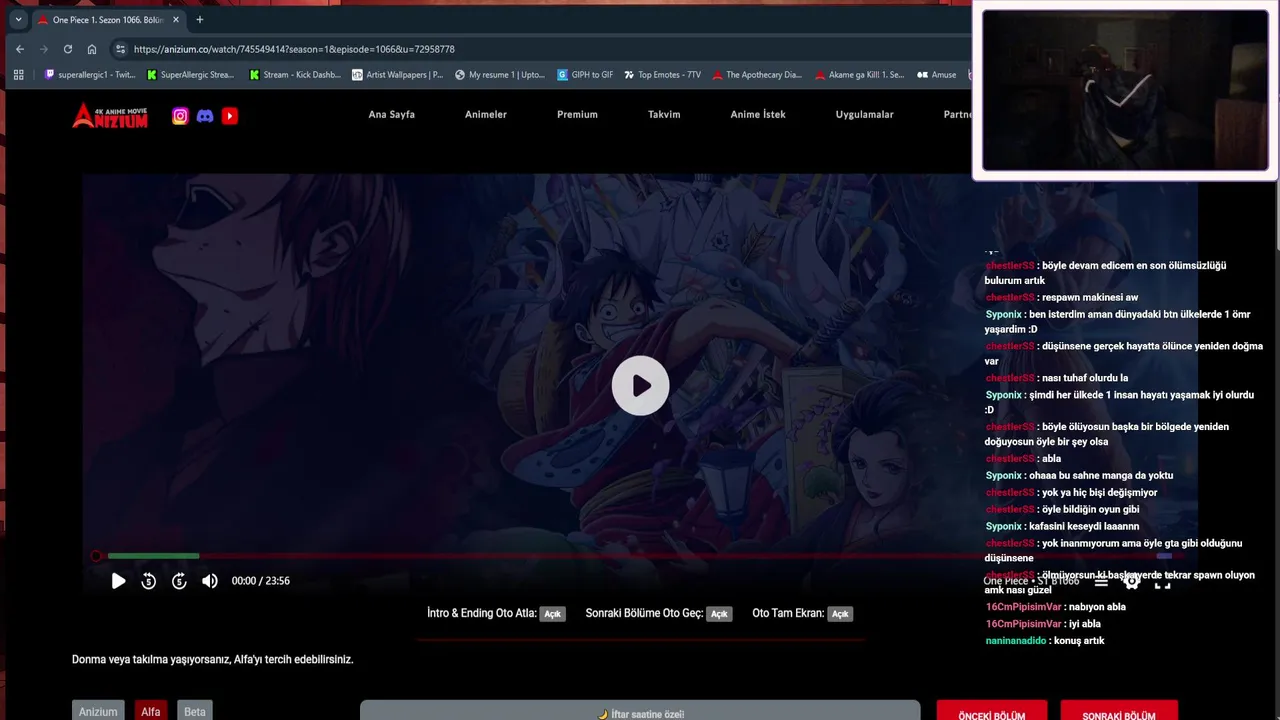
Task: Open Anizium Discord server icon
Action: (x=205, y=116)
